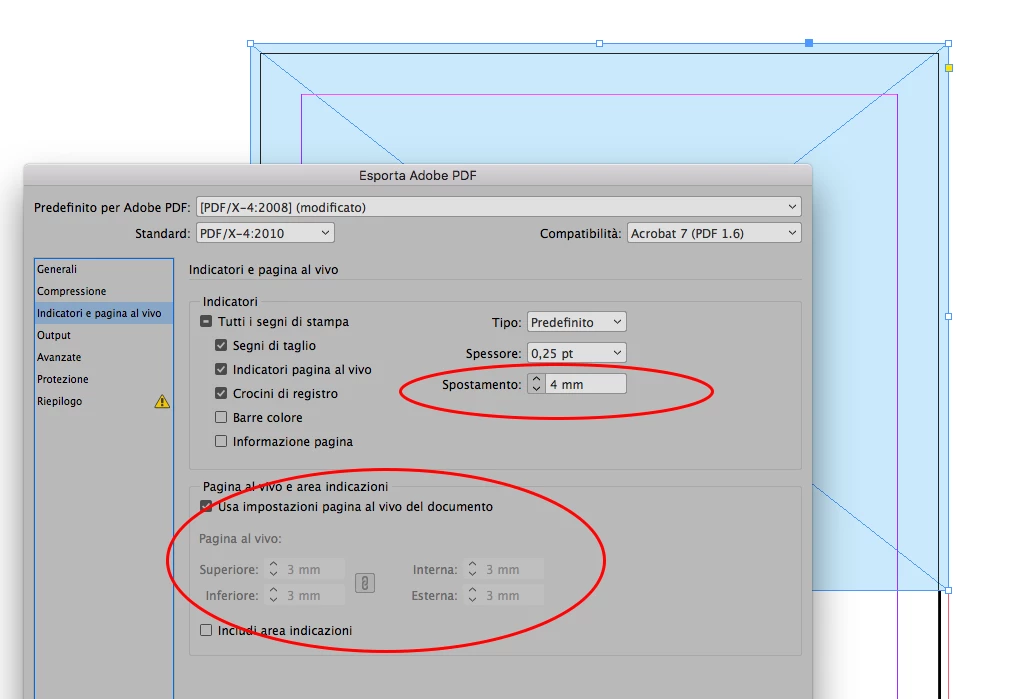The height and width of the screenshot is (699, 1014).
Task: Uncheck Indicatori pagina al vivo
Action: coord(221,369)
